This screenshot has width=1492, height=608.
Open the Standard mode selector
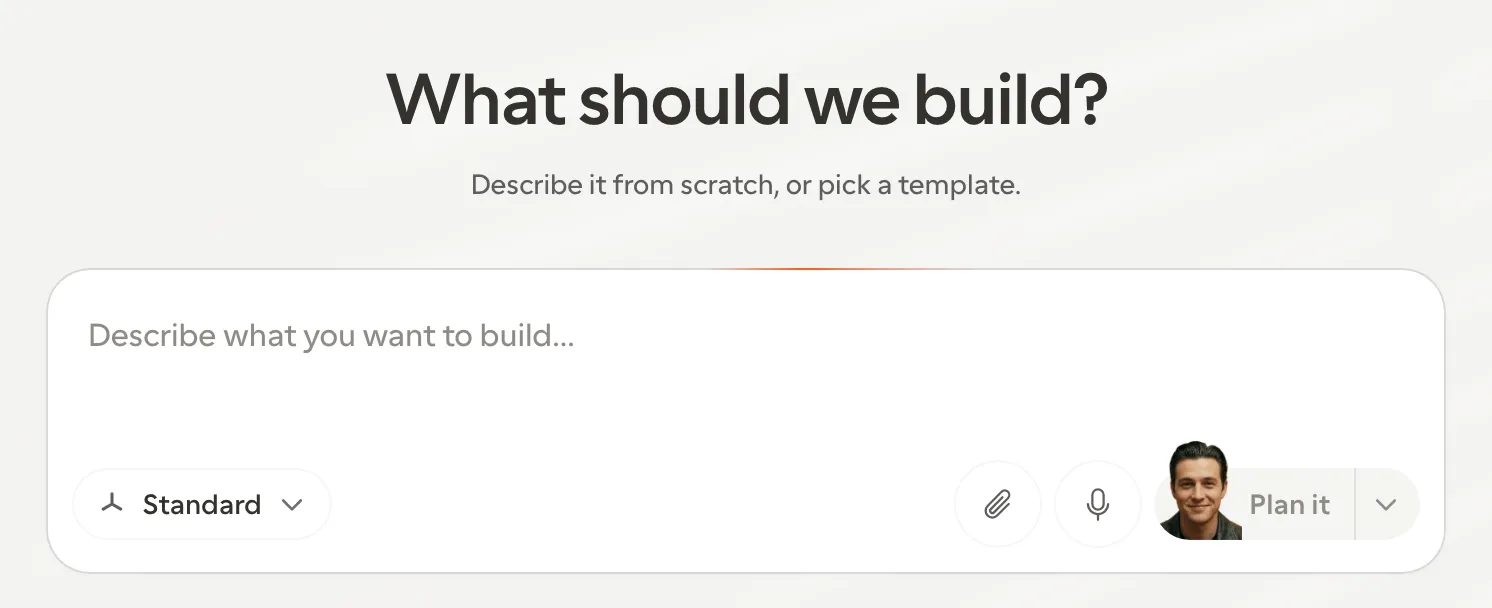202,504
